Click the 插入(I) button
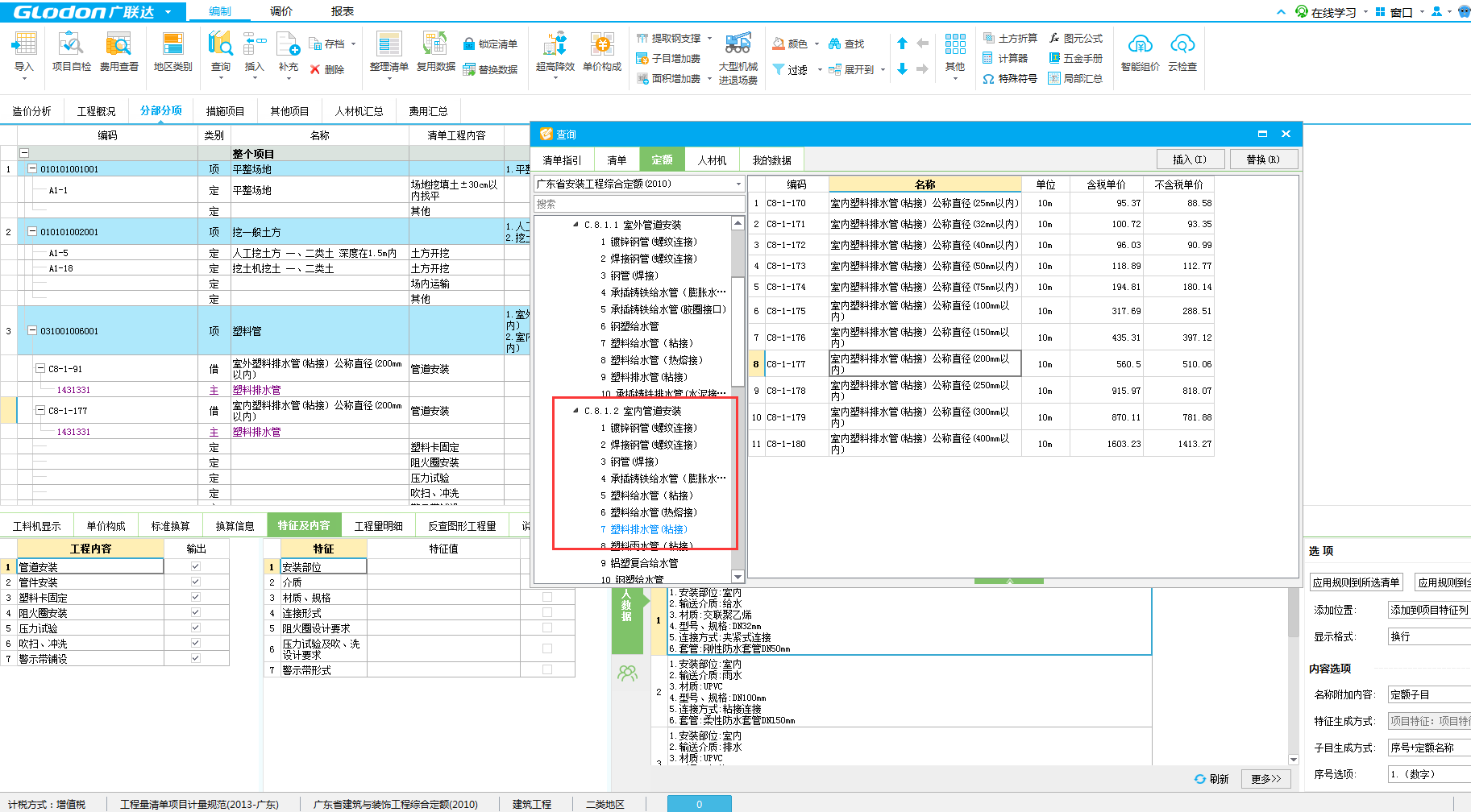Viewport: 1471px width, 812px height. point(1190,159)
